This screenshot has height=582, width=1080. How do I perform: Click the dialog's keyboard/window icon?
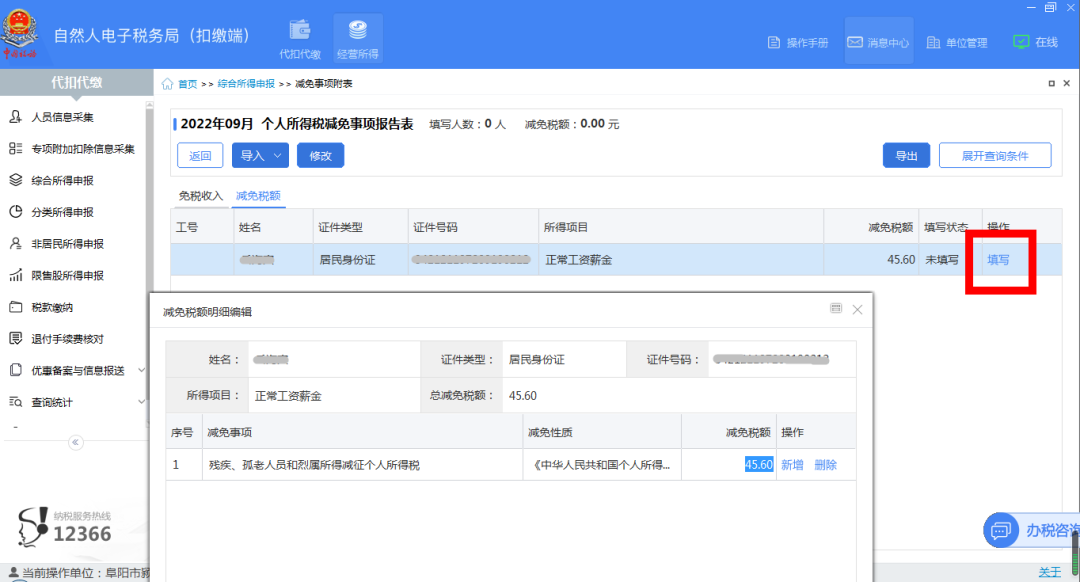tap(835, 309)
